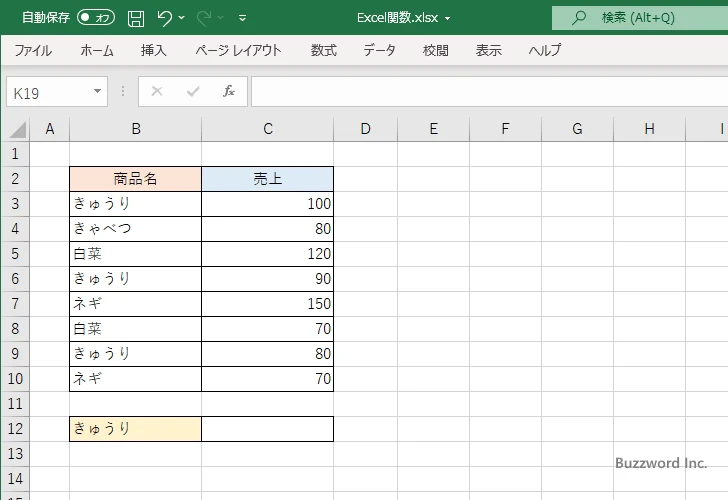The height and width of the screenshot is (500, 728).
Task: Click the 商品名 header cell
Action: (136, 179)
